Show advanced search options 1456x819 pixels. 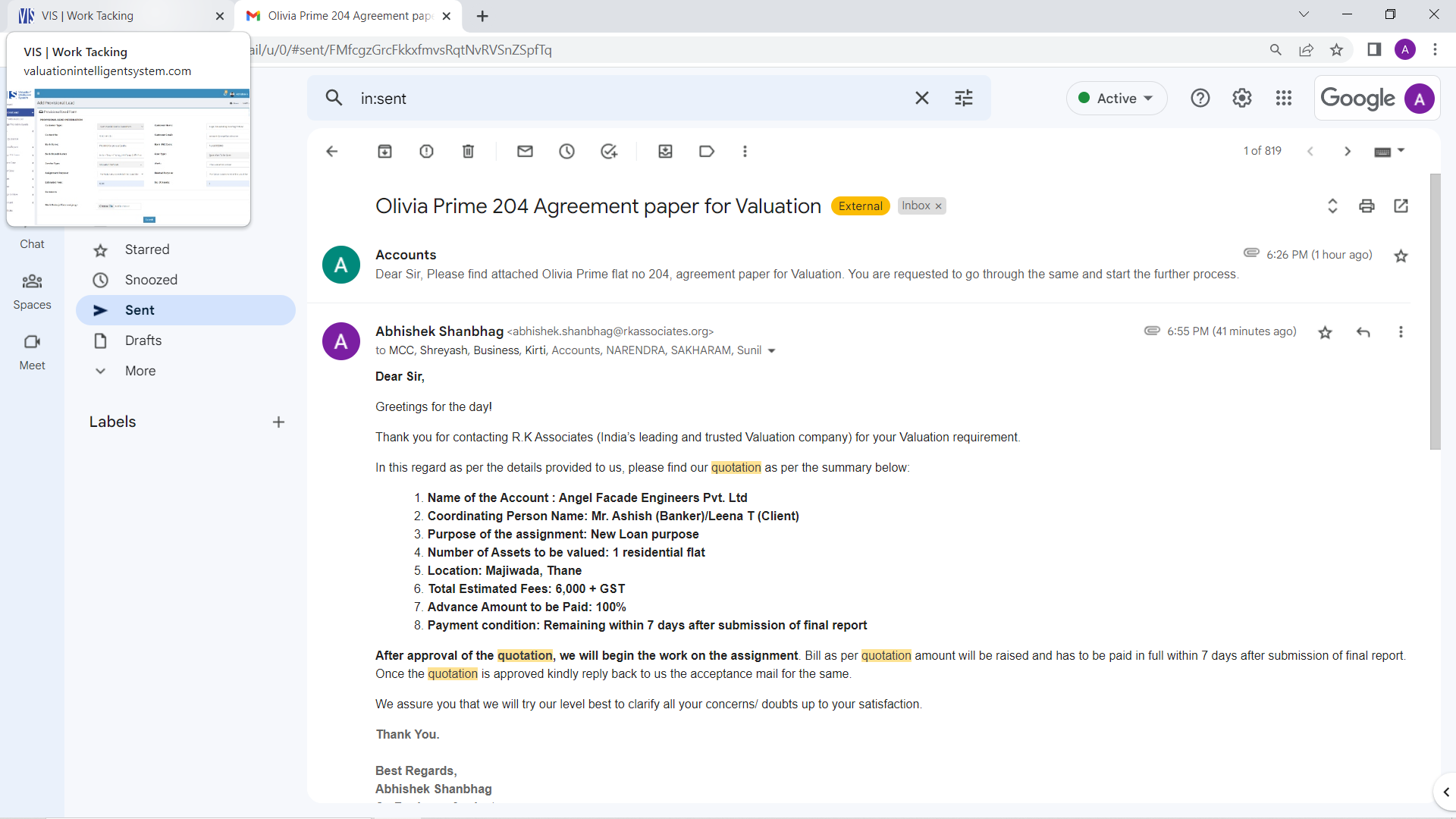coord(963,98)
